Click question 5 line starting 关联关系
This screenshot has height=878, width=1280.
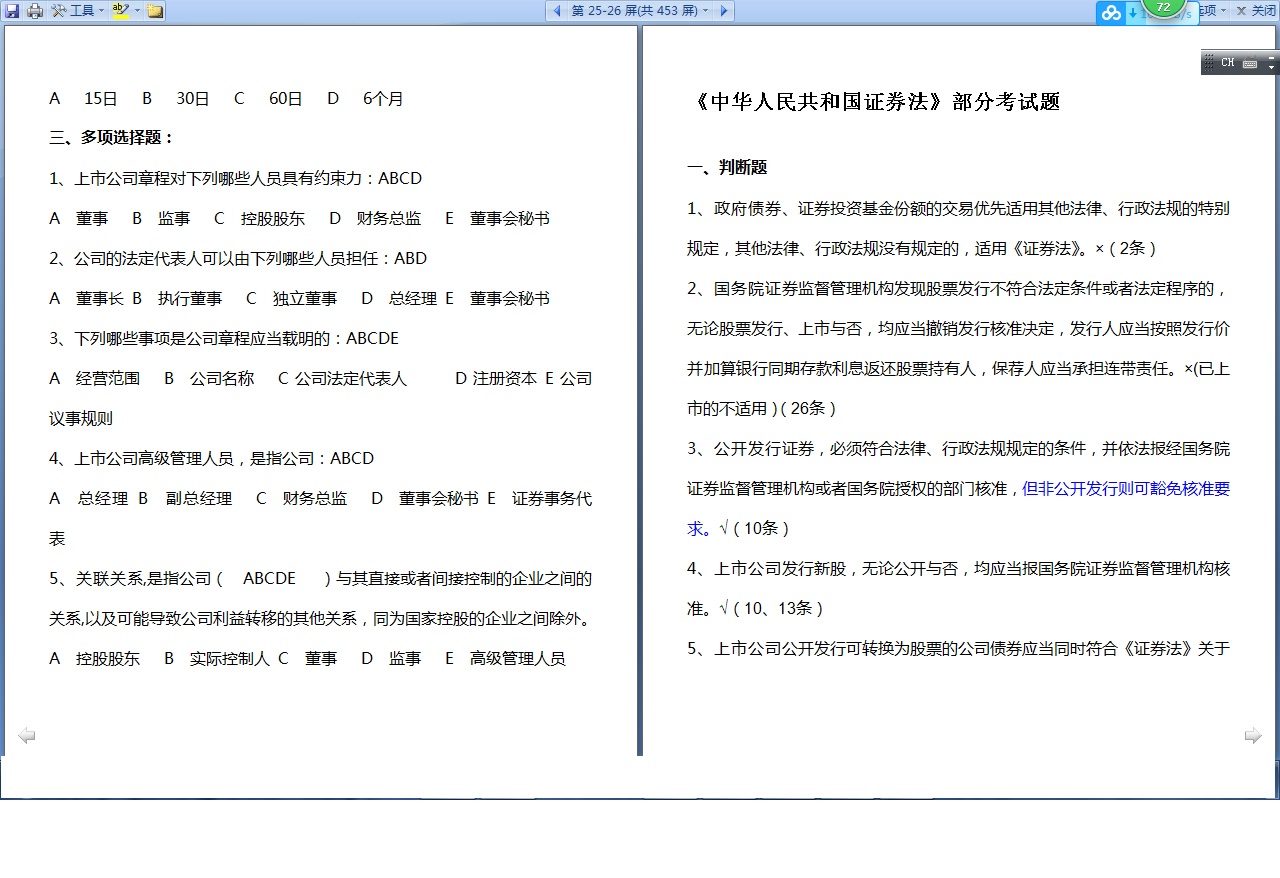[321, 578]
